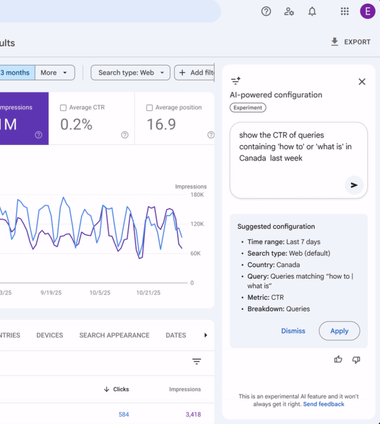Click the Time range: Last 7 days item
The height and width of the screenshot is (424, 380).
[284, 242]
